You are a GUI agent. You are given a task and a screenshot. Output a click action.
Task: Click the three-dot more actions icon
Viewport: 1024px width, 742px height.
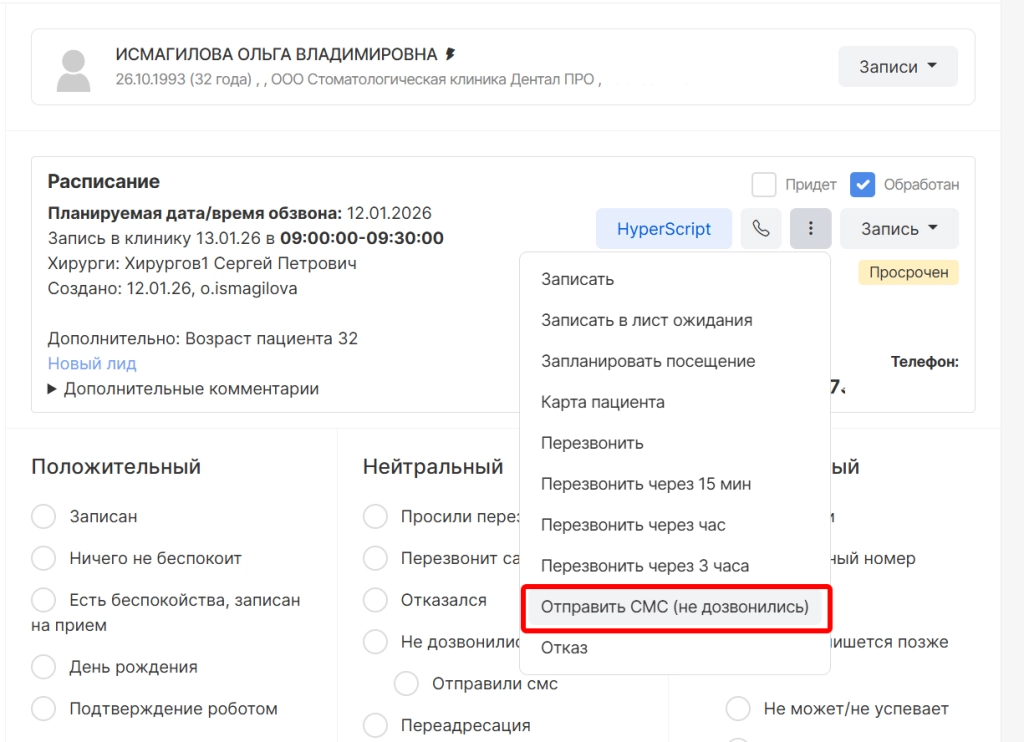810,229
